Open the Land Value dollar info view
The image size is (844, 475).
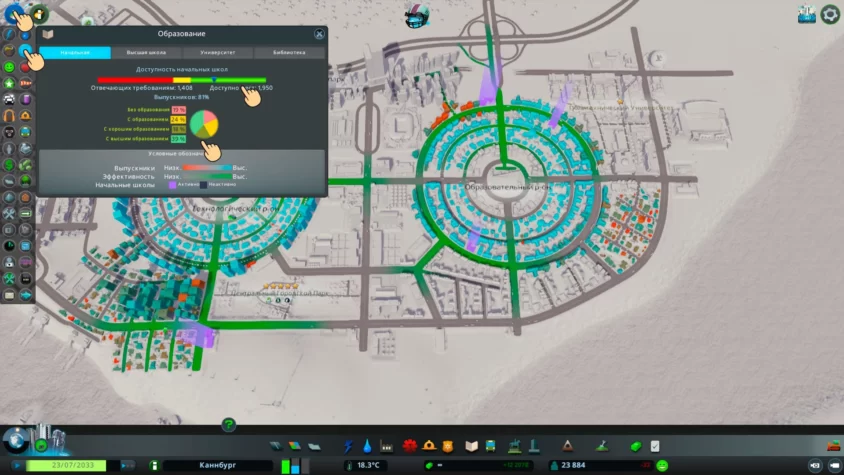click(x=9, y=164)
